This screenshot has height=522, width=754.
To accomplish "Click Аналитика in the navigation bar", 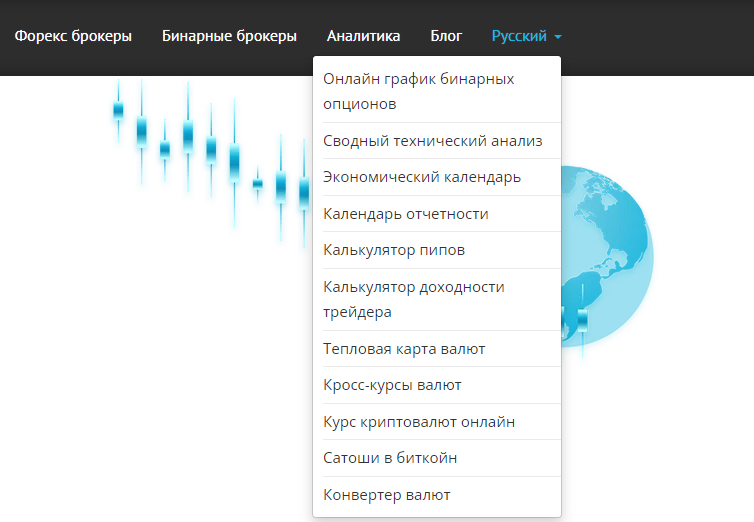I will (364, 36).
